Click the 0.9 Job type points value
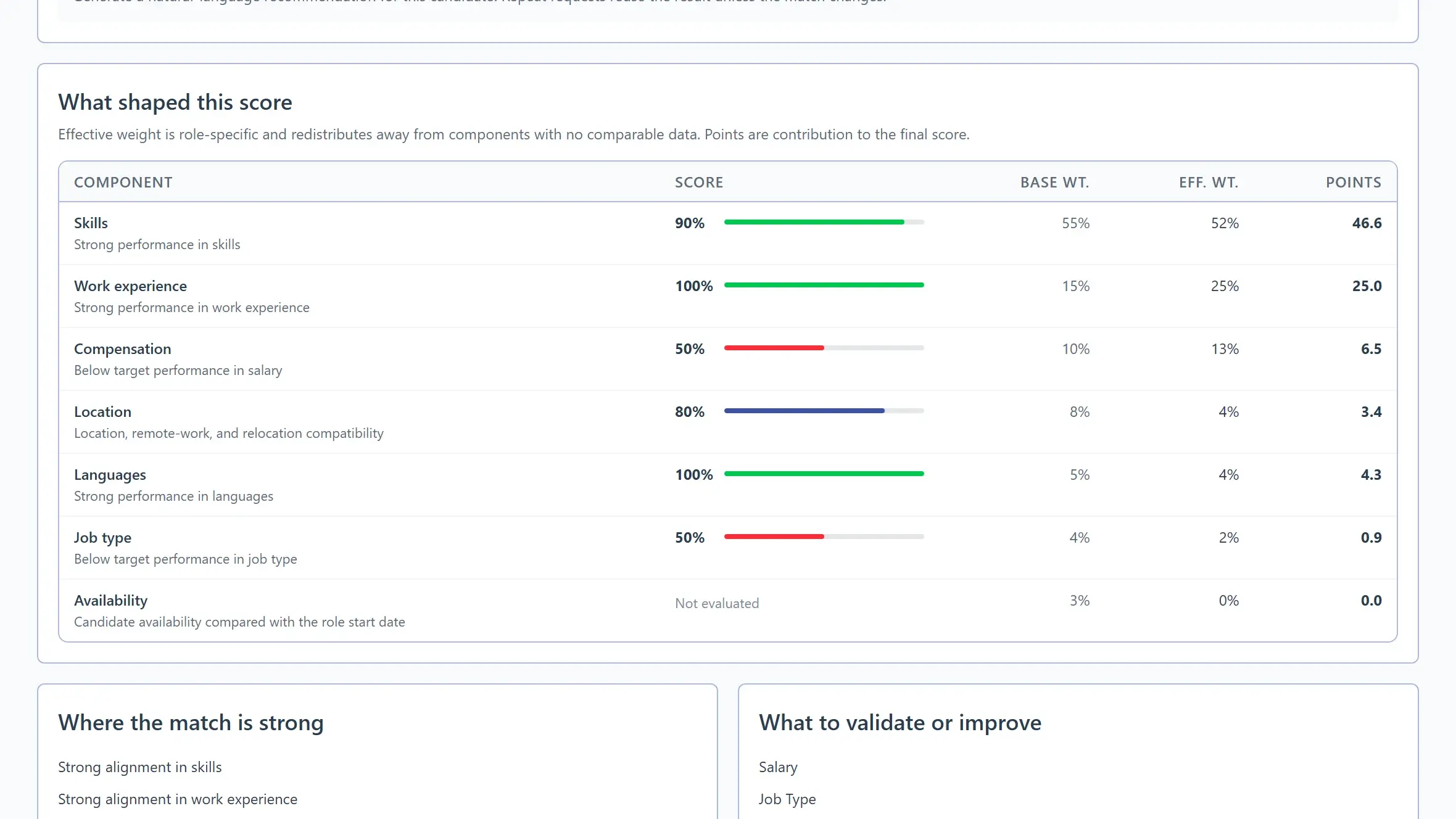This screenshot has width=1456, height=819. 1371,538
